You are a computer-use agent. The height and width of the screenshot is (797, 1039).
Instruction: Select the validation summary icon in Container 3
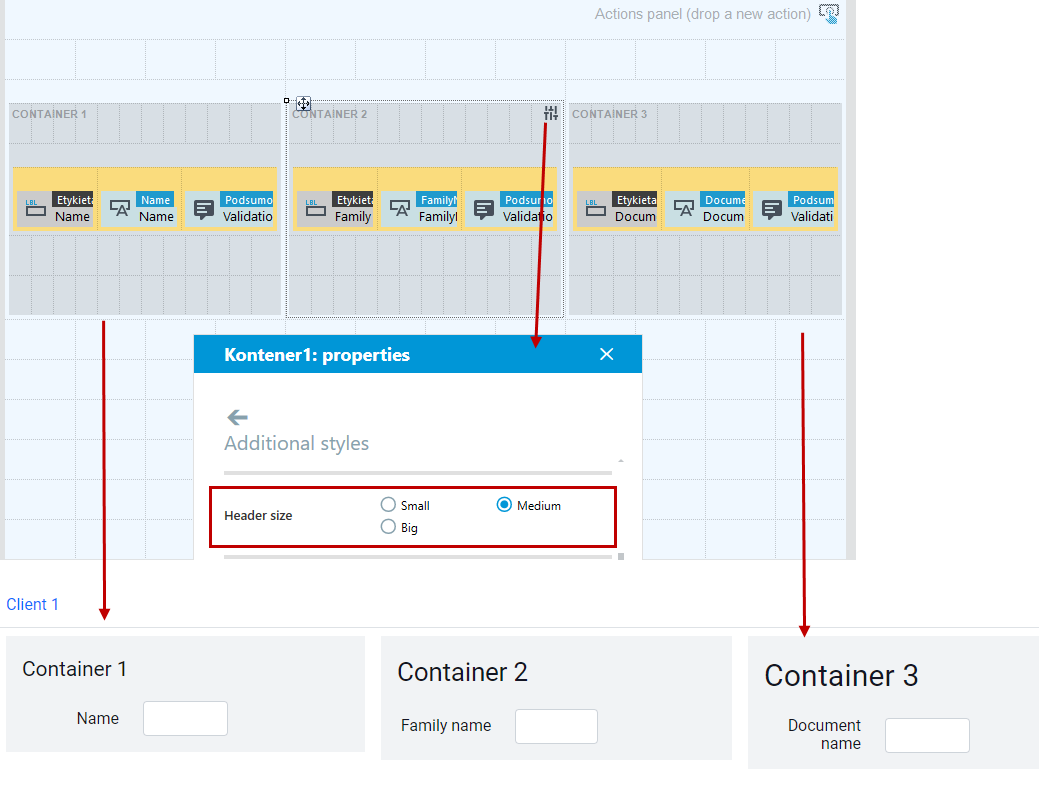pyautogui.click(x=772, y=209)
